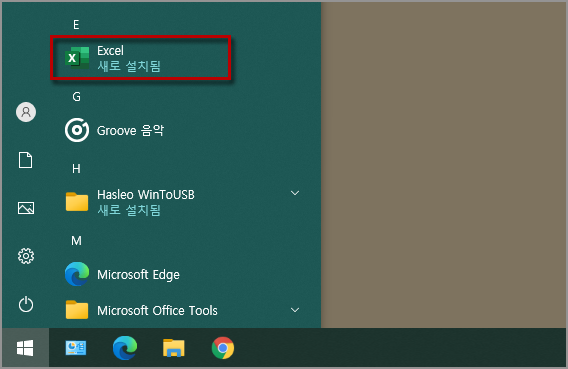568x369 pixels.
Task: Launch Edge from the taskbar
Action: point(125,348)
